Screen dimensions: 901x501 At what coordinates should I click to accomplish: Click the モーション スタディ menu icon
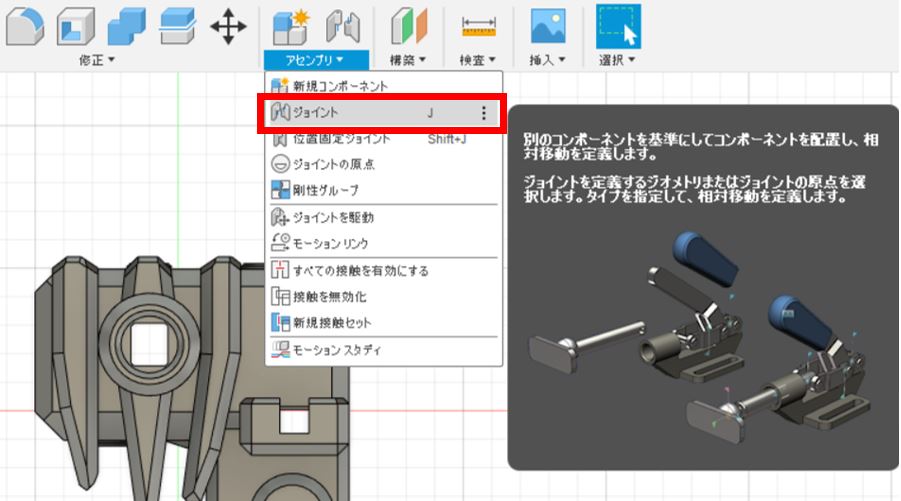click(280, 349)
